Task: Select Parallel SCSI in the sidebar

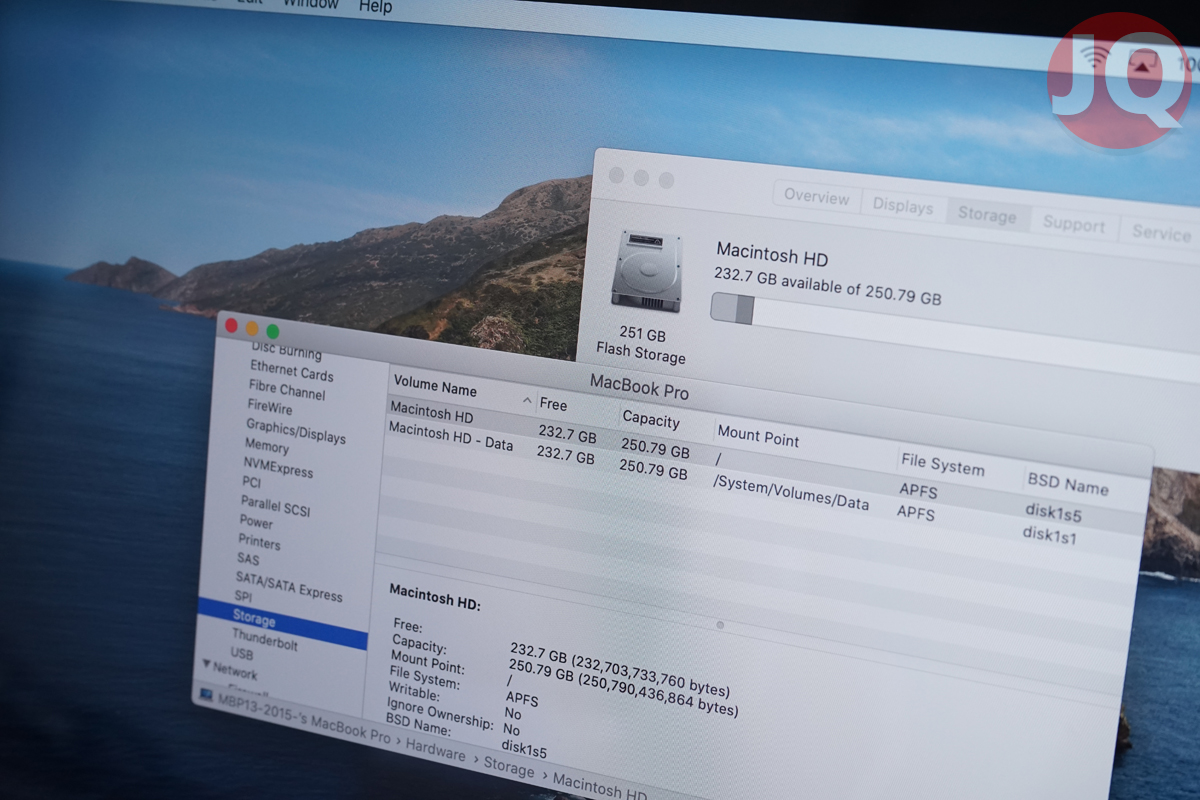Action: pos(275,505)
